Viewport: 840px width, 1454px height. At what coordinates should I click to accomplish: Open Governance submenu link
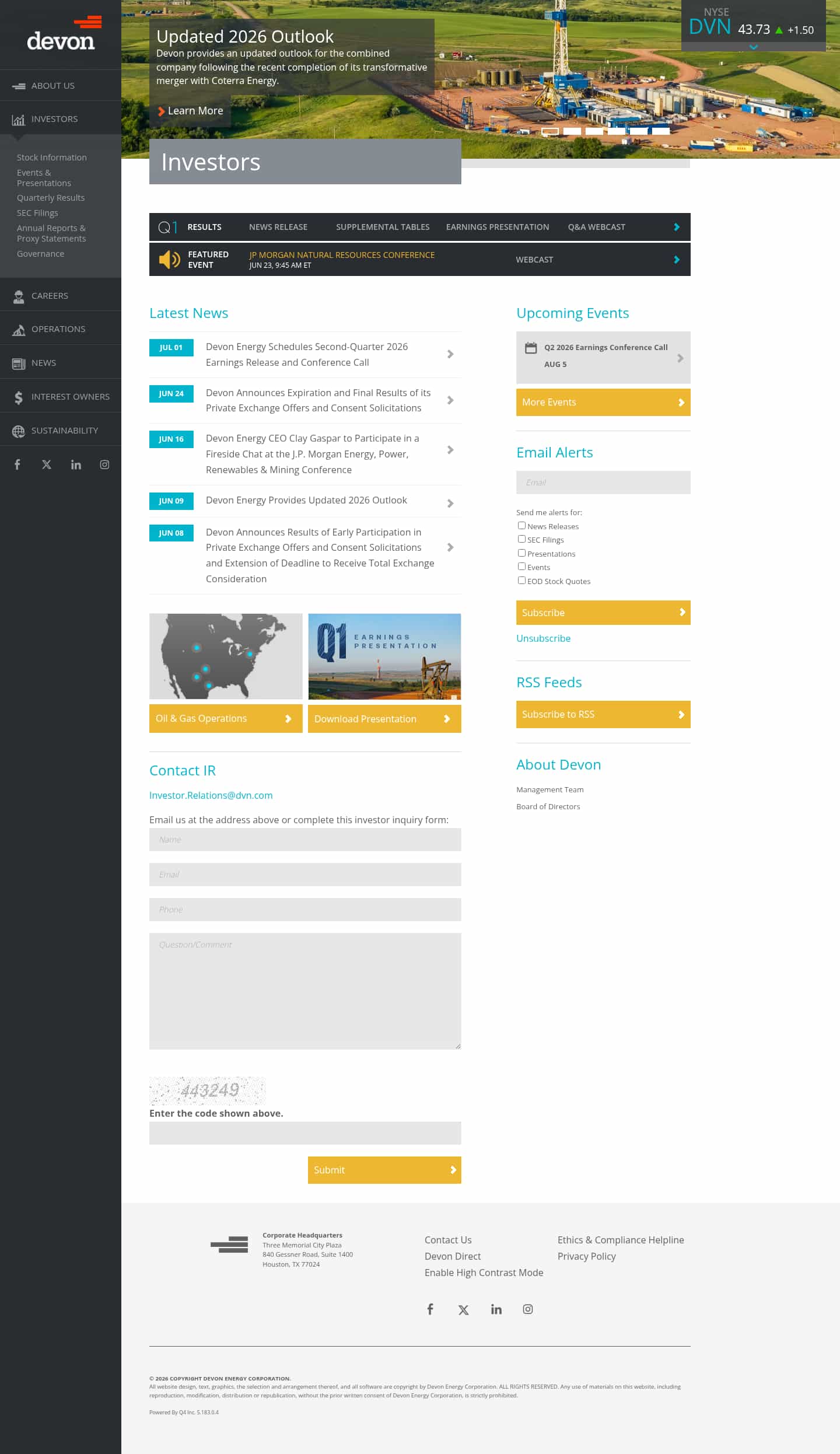[x=41, y=254]
